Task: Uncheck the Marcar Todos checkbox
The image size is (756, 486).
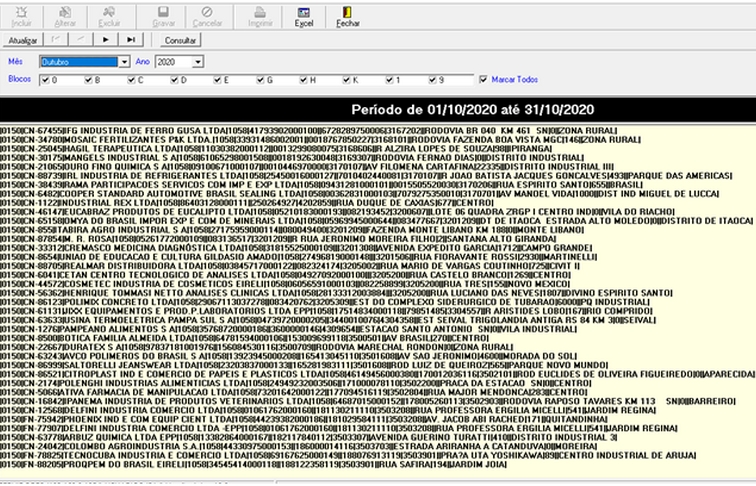Action: click(483, 80)
